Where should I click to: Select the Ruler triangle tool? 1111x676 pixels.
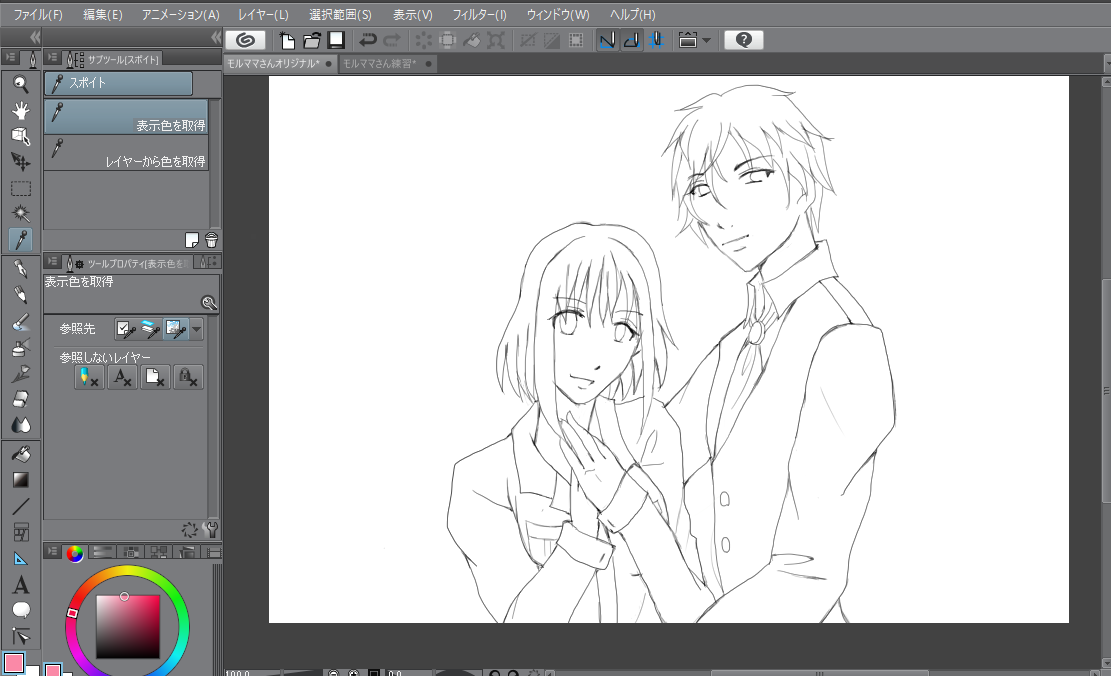pos(21,558)
